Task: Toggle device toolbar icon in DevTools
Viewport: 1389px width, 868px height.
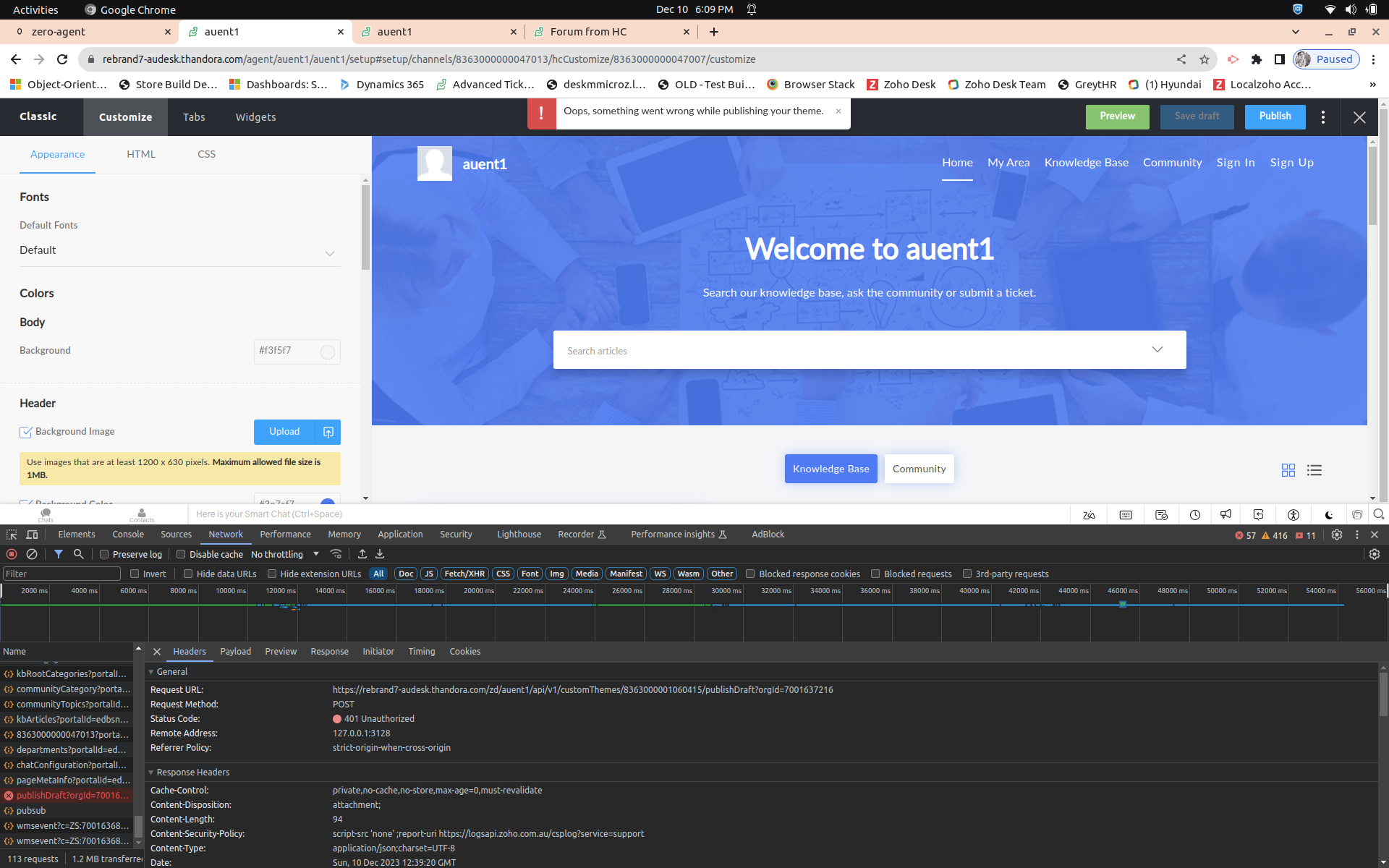Action: click(32, 535)
